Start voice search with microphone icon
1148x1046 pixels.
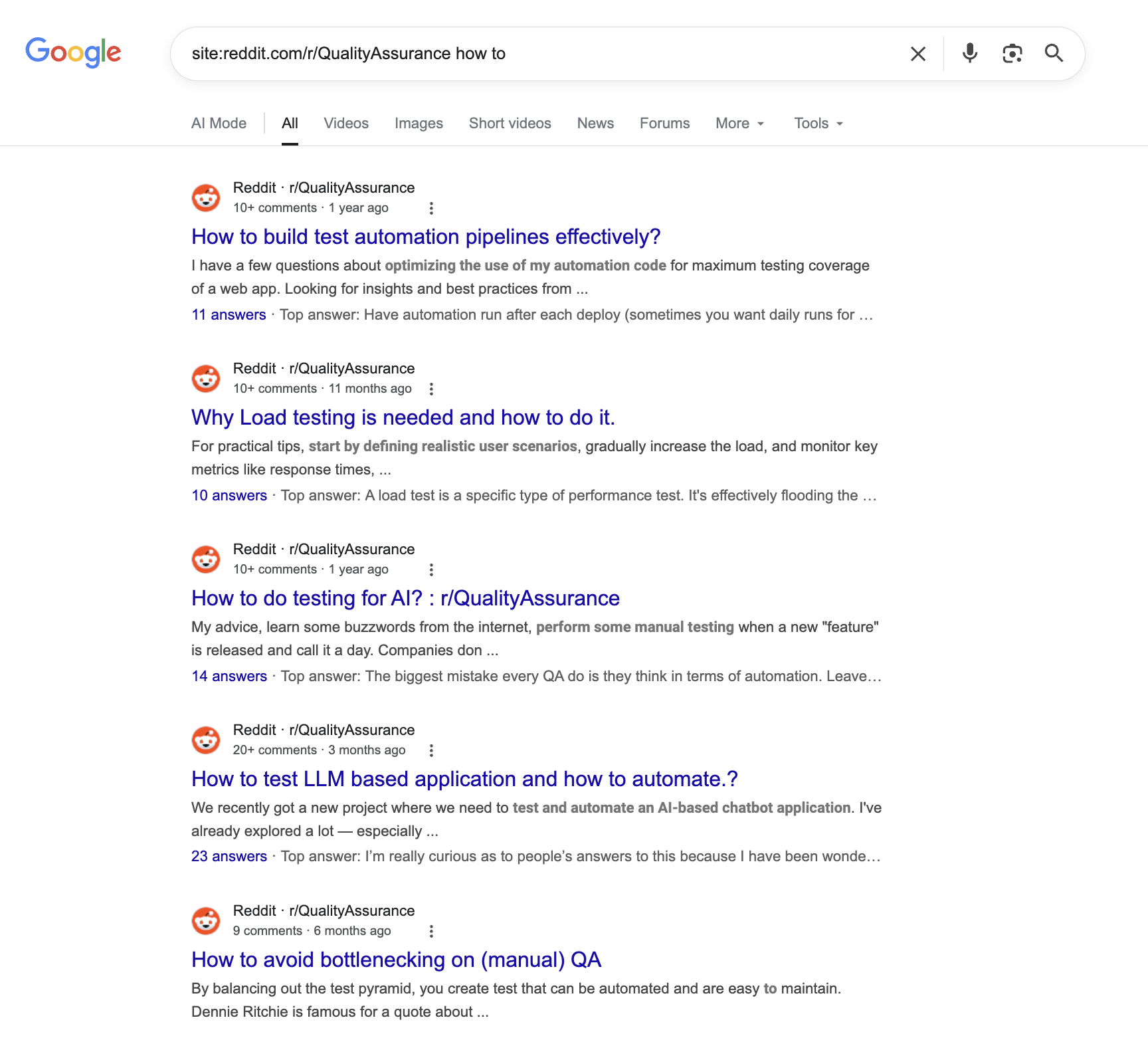(x=969, y=53)
